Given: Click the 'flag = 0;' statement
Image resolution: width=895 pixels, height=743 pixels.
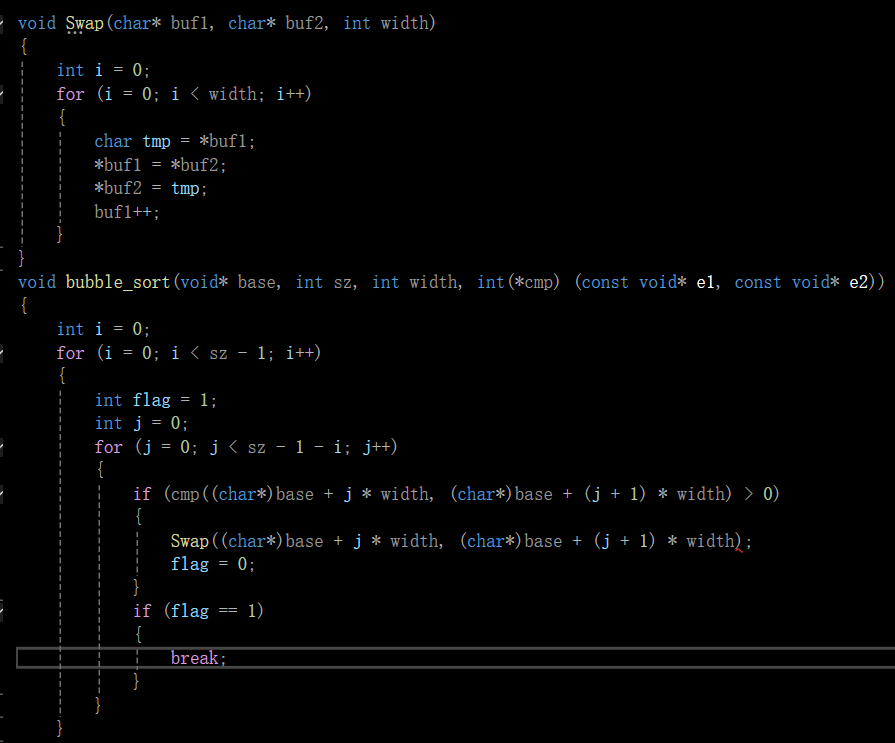Looking at the screenshot, I should [212, 564].
